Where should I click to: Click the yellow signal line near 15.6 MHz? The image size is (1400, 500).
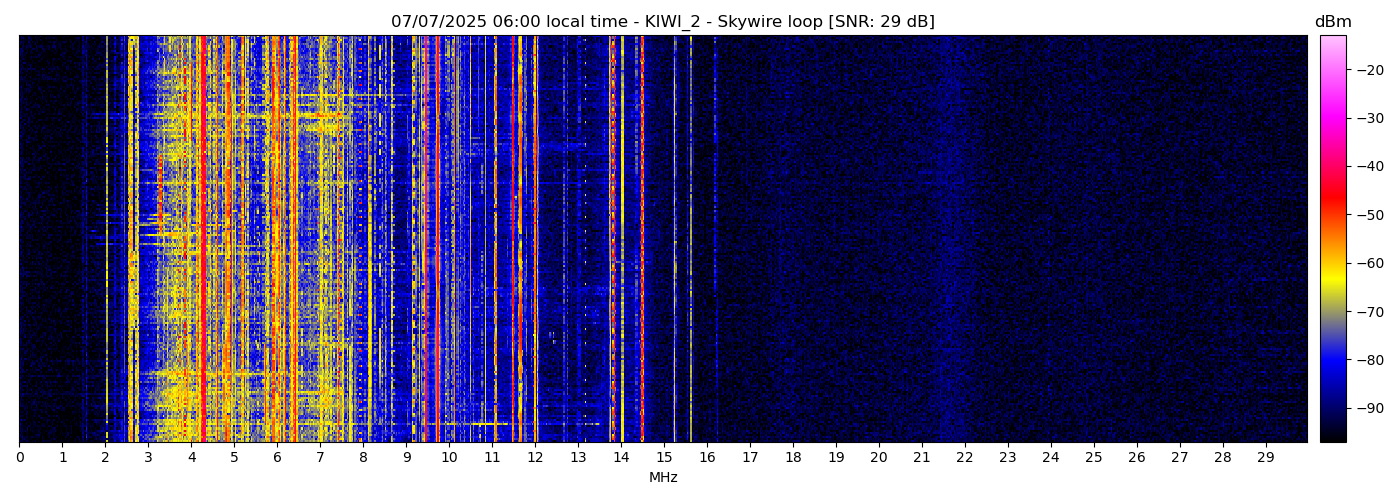point(690,240)
